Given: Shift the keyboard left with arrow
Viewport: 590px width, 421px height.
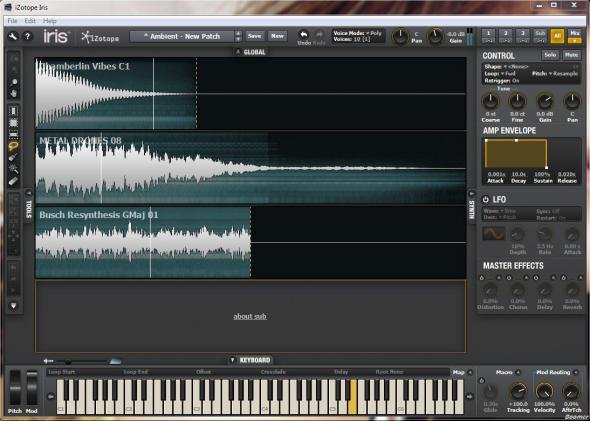Looking at the screenshot, I should (x=51, y=396).
